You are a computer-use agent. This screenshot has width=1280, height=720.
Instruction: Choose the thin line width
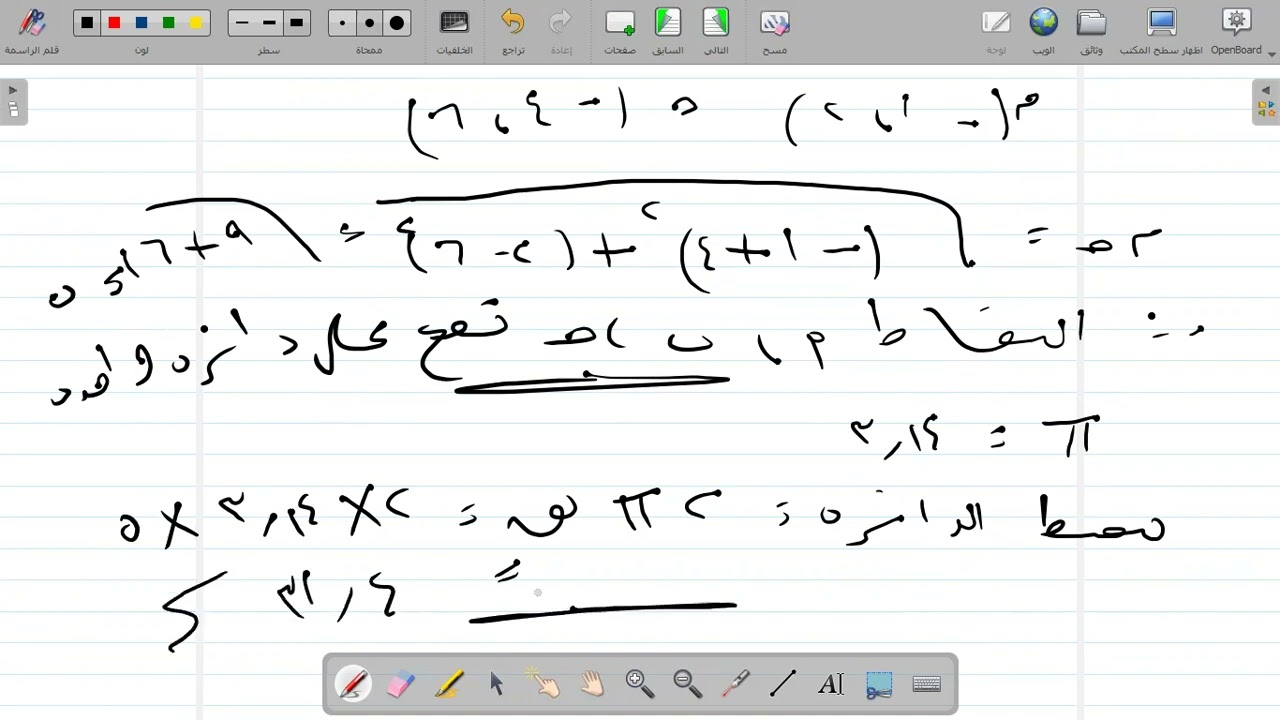242,23
